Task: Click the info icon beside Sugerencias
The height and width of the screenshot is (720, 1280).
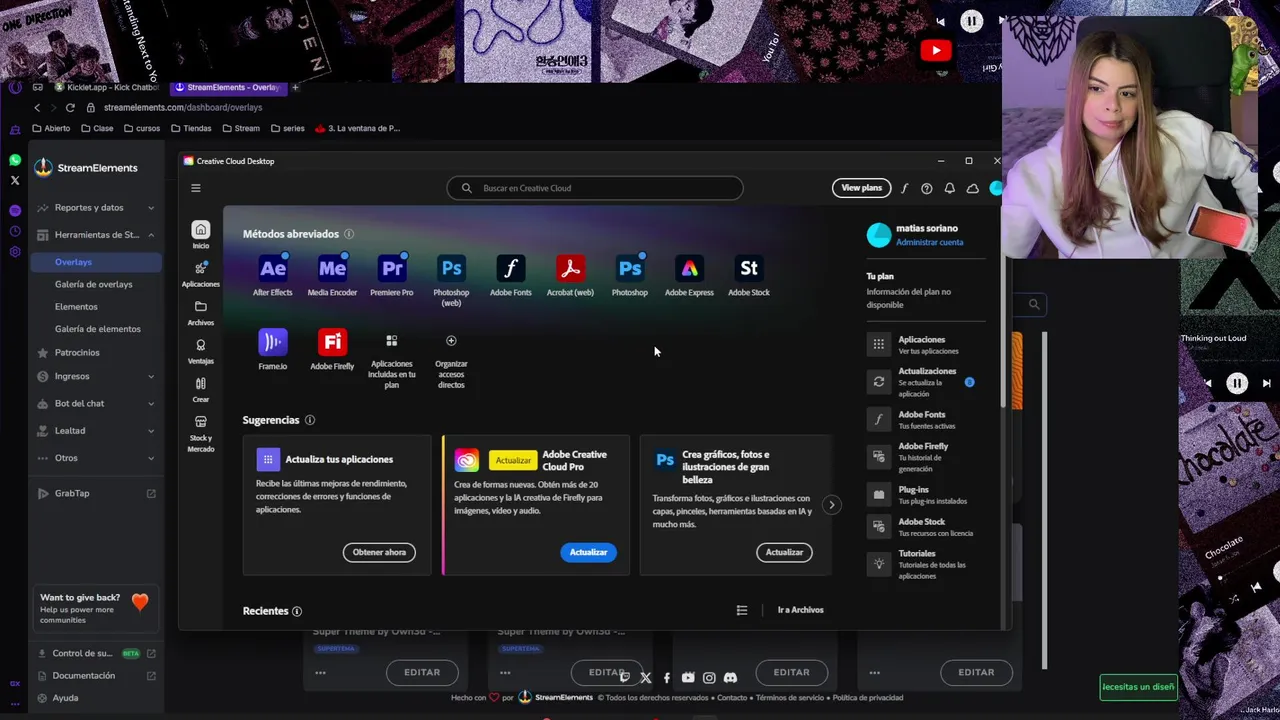Action: coord(310,420)
